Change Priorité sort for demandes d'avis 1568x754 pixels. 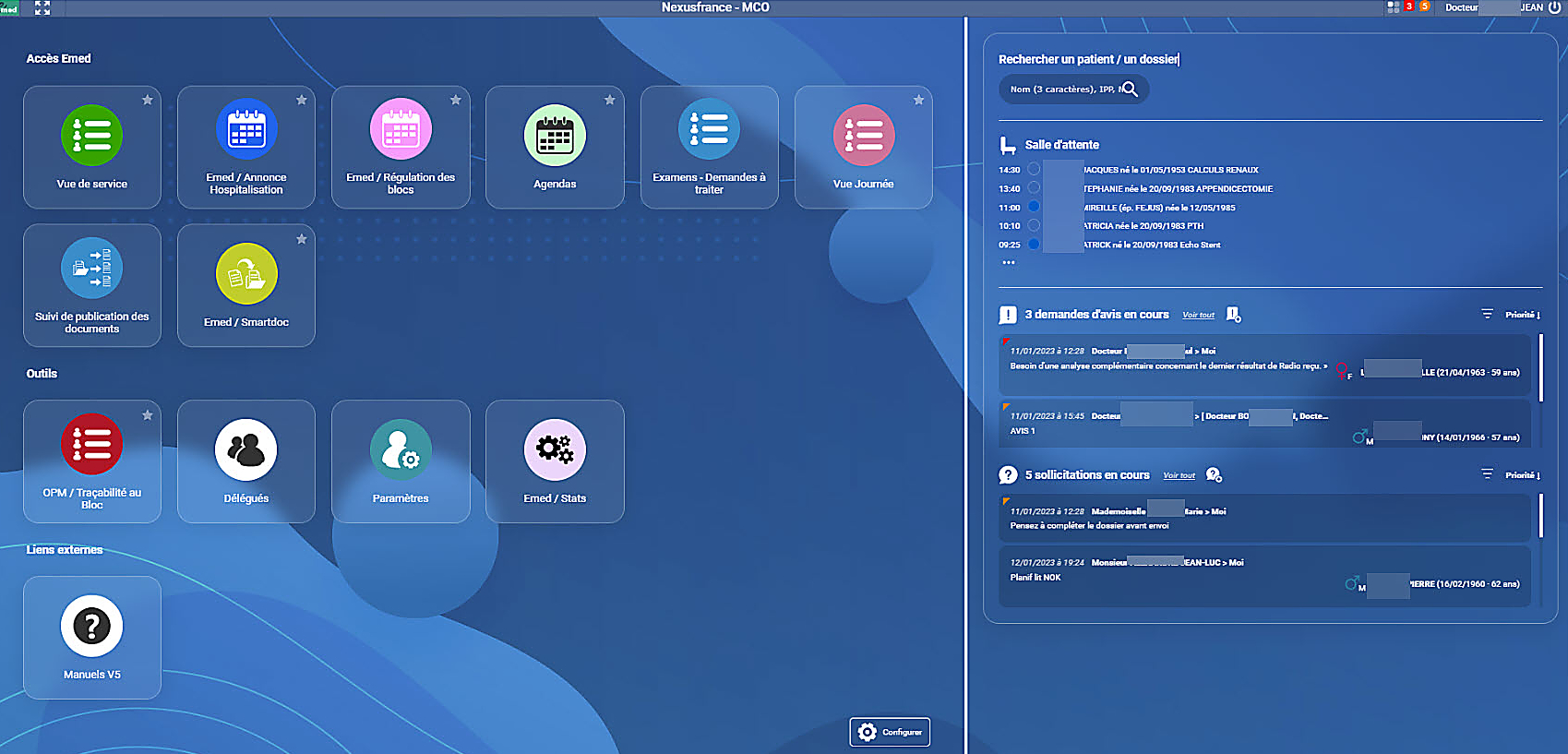1522,315
